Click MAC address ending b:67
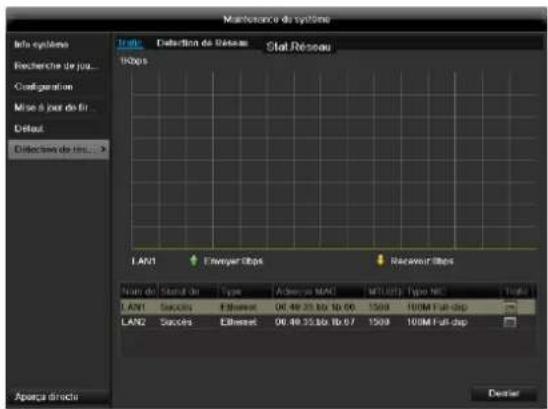 315,322
